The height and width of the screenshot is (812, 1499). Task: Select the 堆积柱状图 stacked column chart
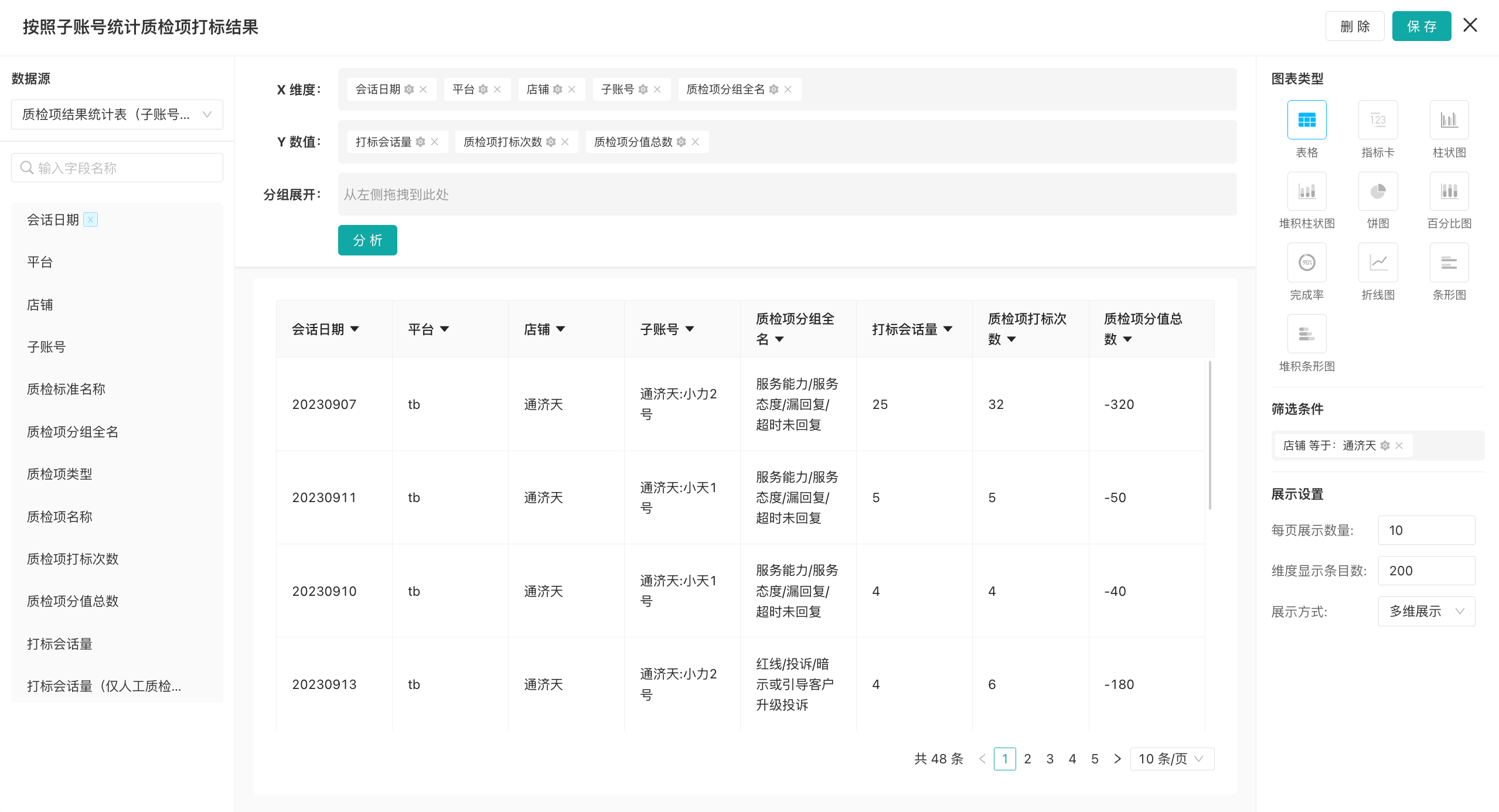(x=1306, y=191)
